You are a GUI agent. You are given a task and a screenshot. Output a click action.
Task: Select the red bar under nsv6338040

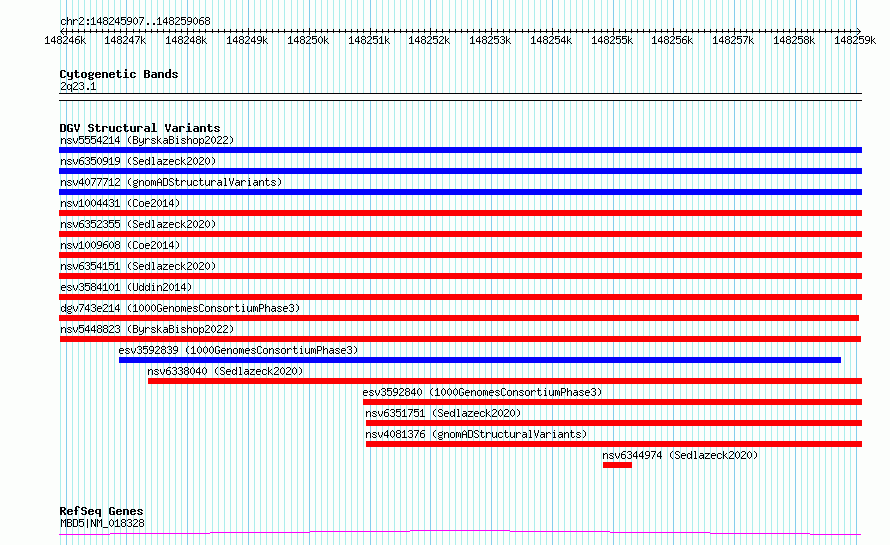point(505,381)
